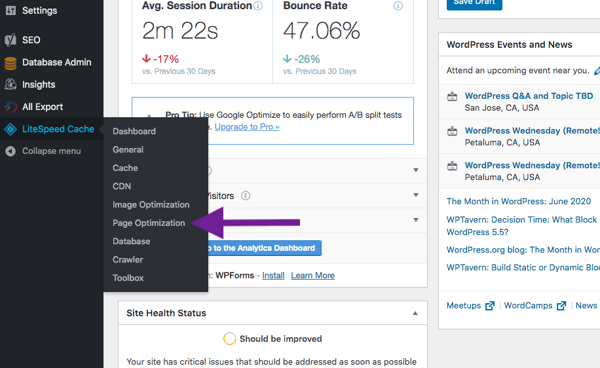Viewport: 600px width, 368px height.
Task: Click the -17% change indicator
Action: [160, 59]
